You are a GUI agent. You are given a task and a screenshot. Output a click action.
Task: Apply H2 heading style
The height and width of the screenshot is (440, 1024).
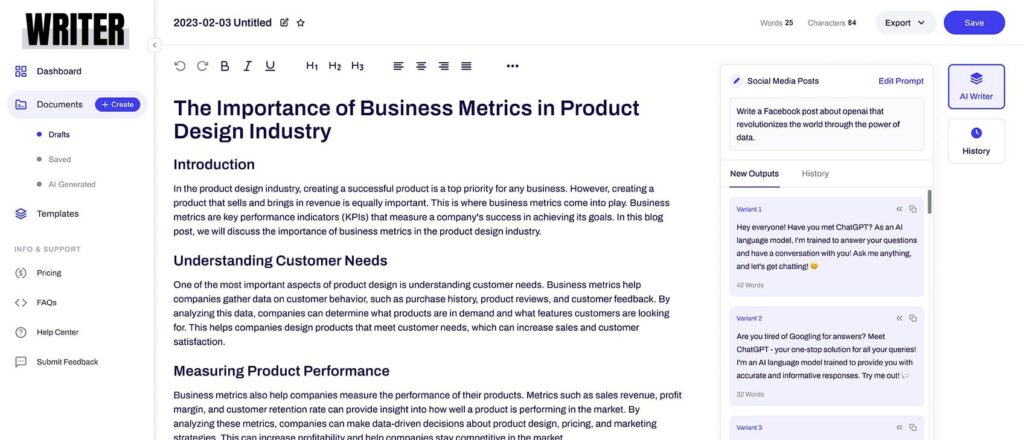[334, 66]
